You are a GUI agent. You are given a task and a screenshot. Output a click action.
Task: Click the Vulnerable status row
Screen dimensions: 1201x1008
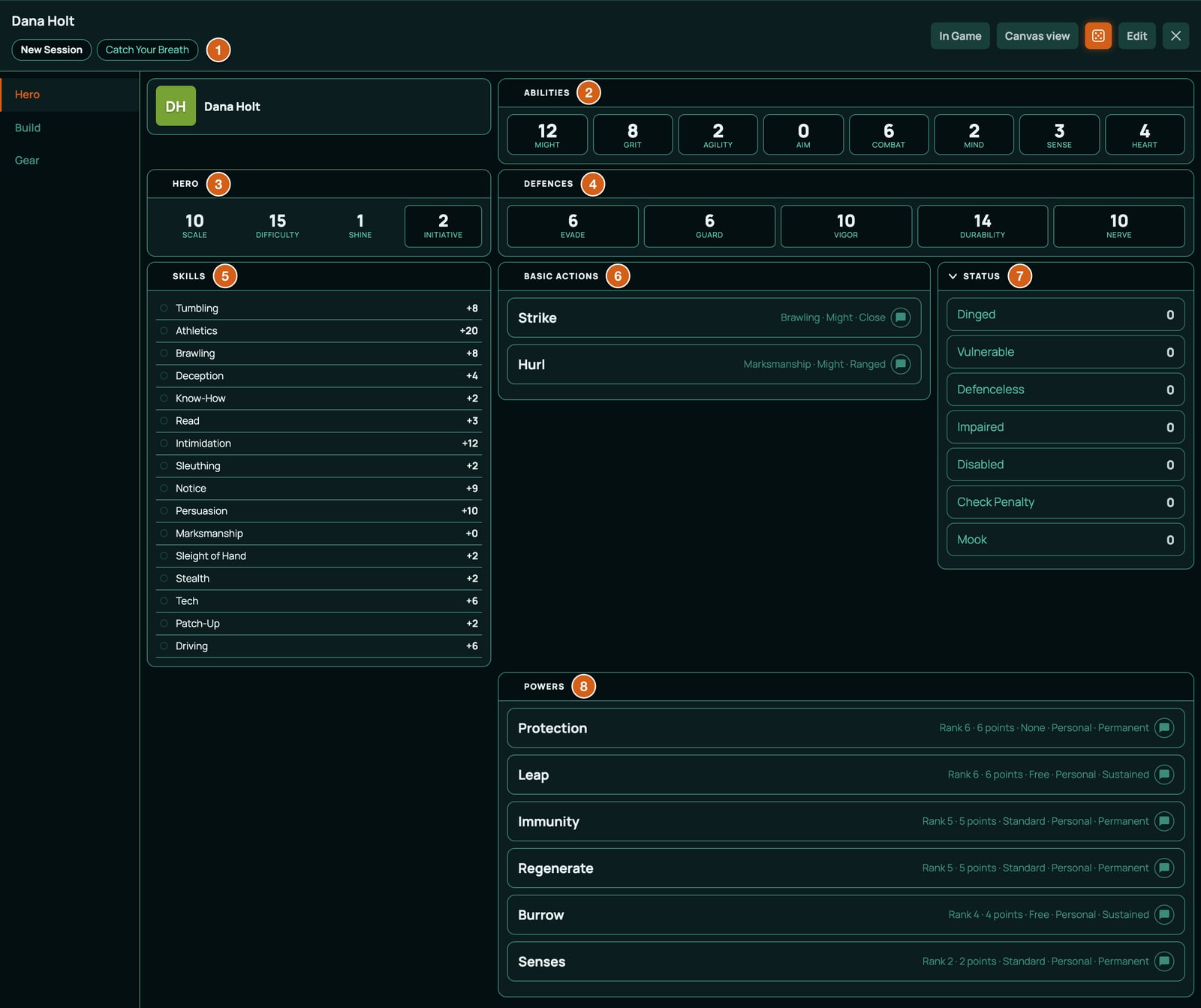click(x=1066, y=352)
